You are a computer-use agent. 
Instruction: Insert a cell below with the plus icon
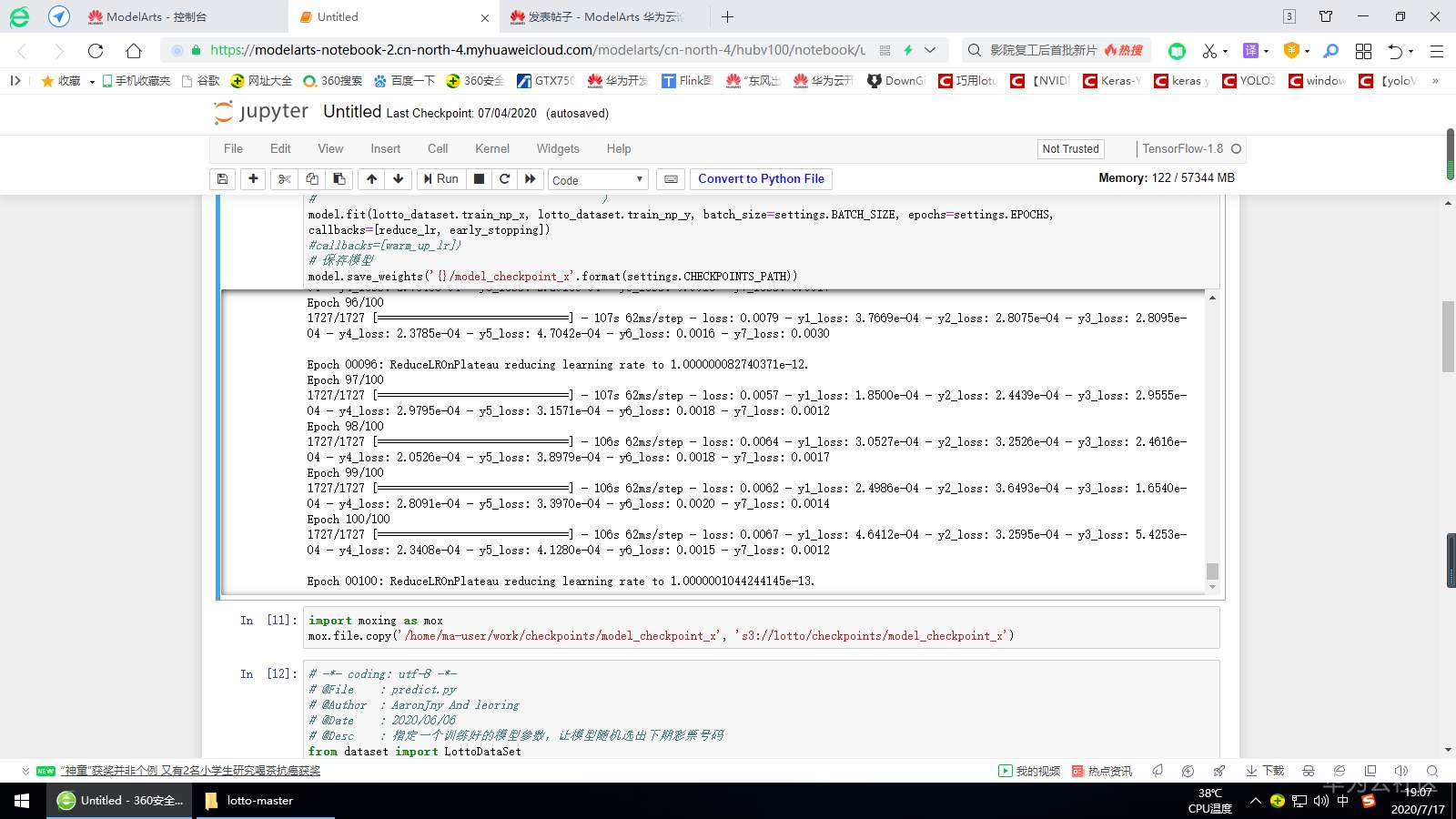254,179
